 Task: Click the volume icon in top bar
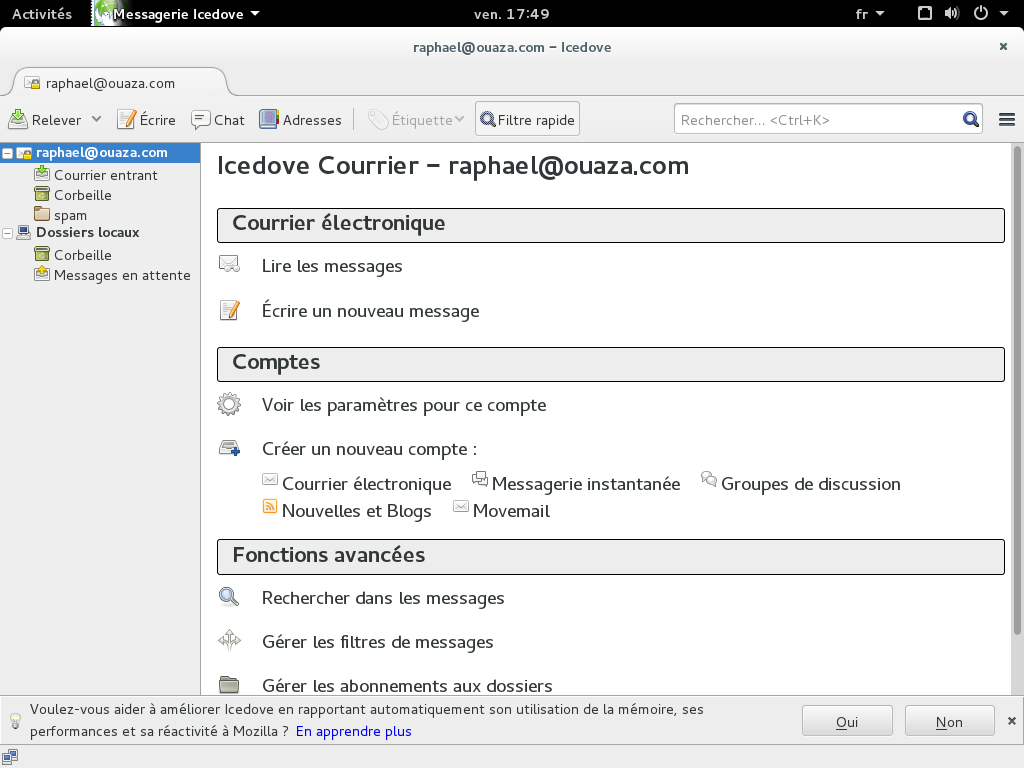click(x=952, y=13)
